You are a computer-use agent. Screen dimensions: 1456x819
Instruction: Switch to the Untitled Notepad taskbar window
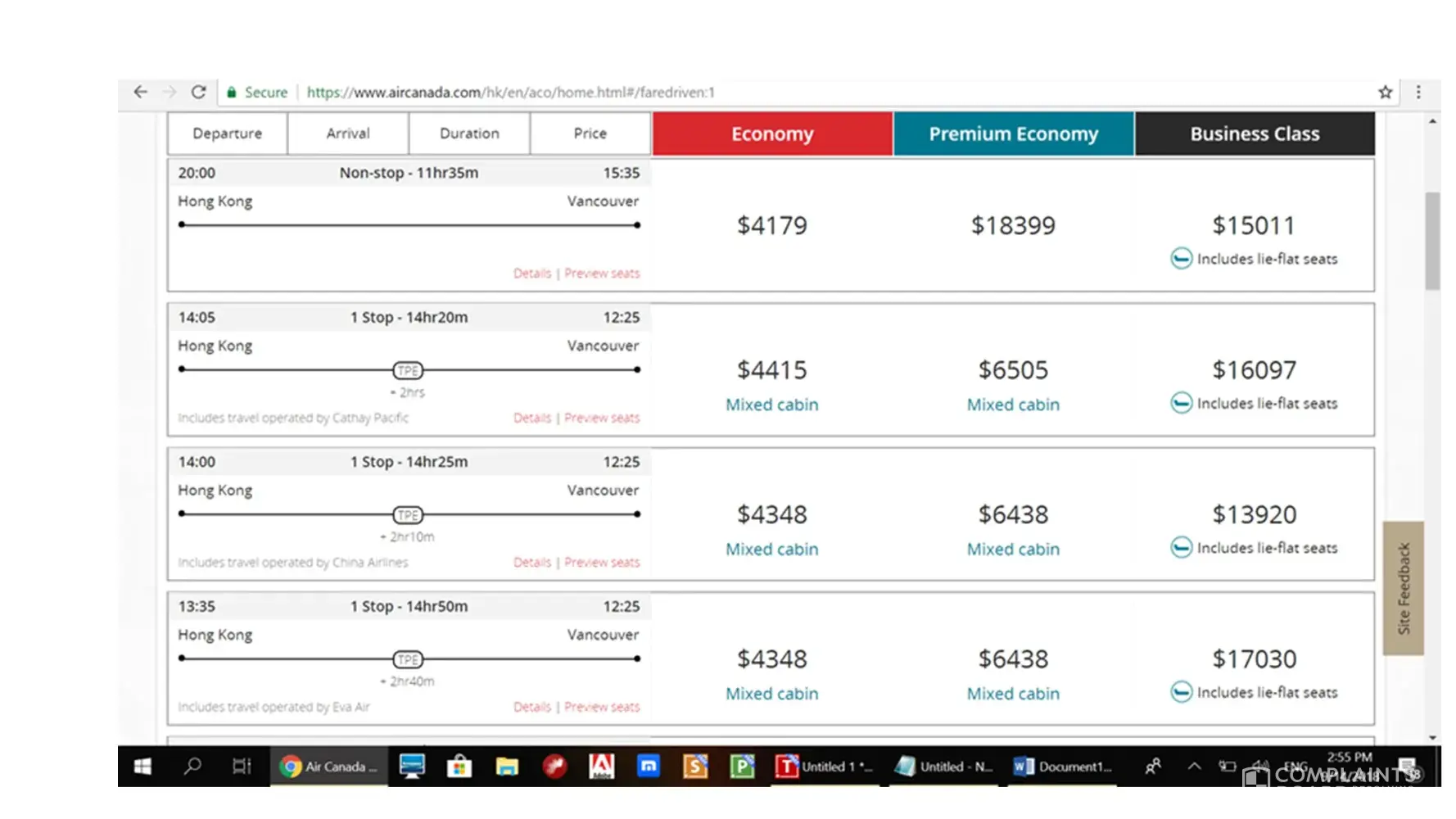tap(944, 767)
